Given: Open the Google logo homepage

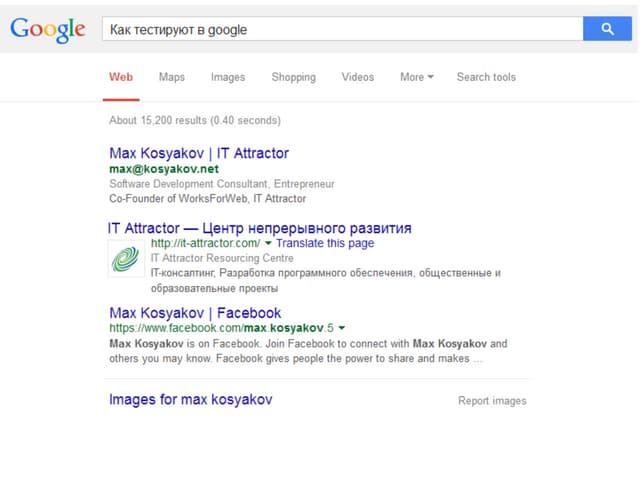Looking at the screenshot, I should 48,29.
